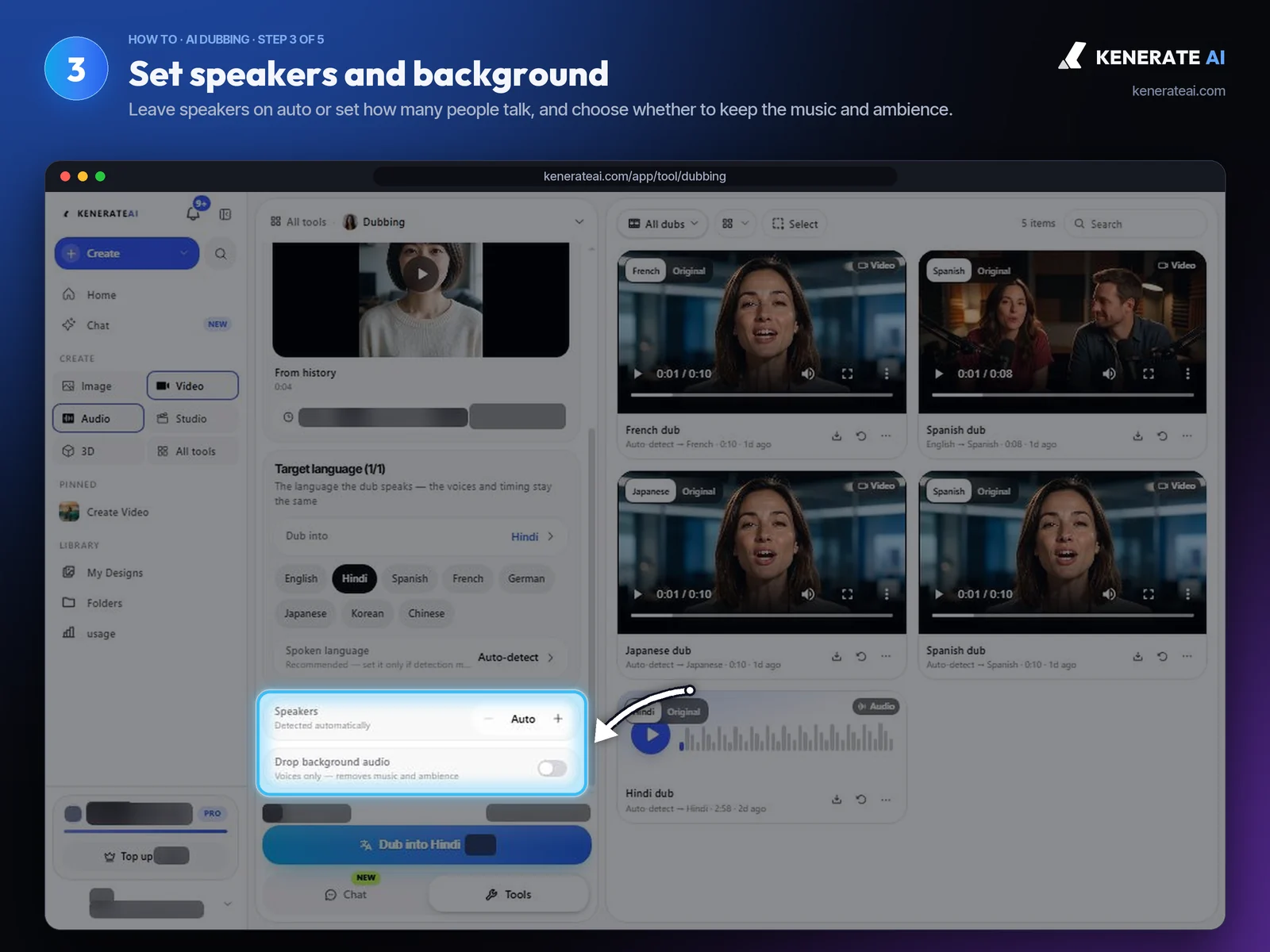Pick the German language chip
The width and height of the screenshot is (1270, 952).
point(526,578)
